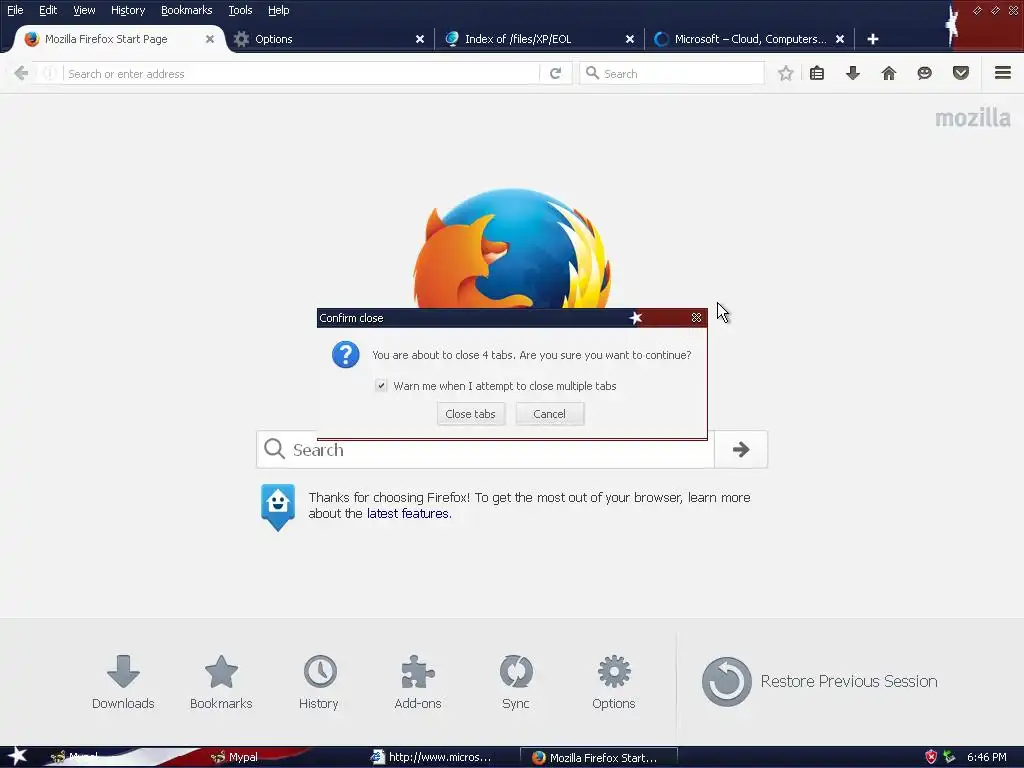
Task: Follow the latest features link
Action: [408, 513]
